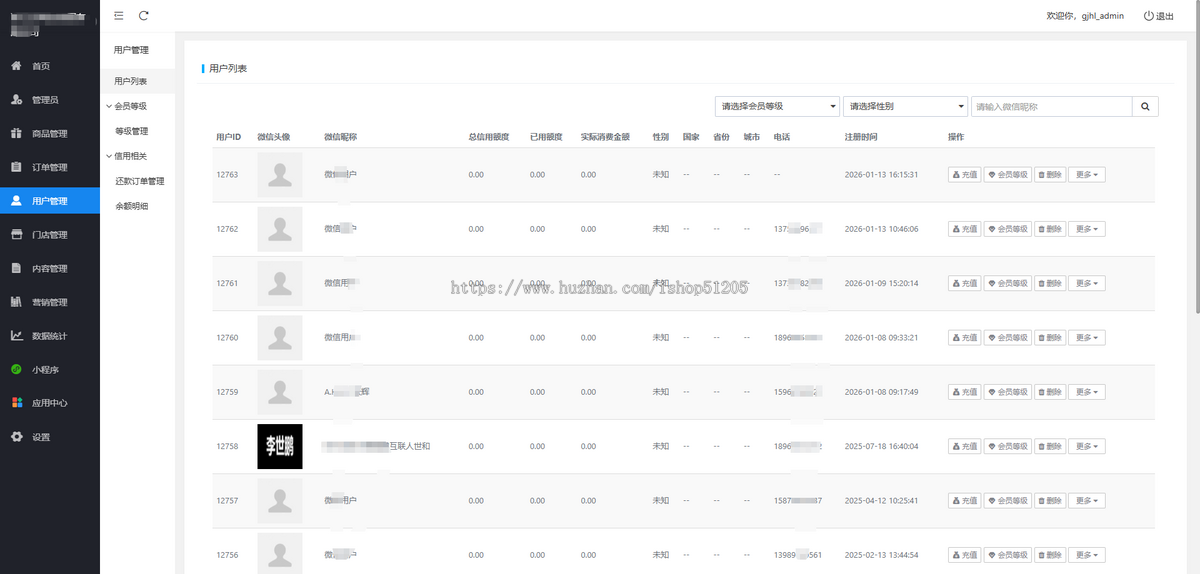1200x574 pixels.
Task: Click the 实际消费金额 column header
Action: pyautogui.click(x=605, y=136)
